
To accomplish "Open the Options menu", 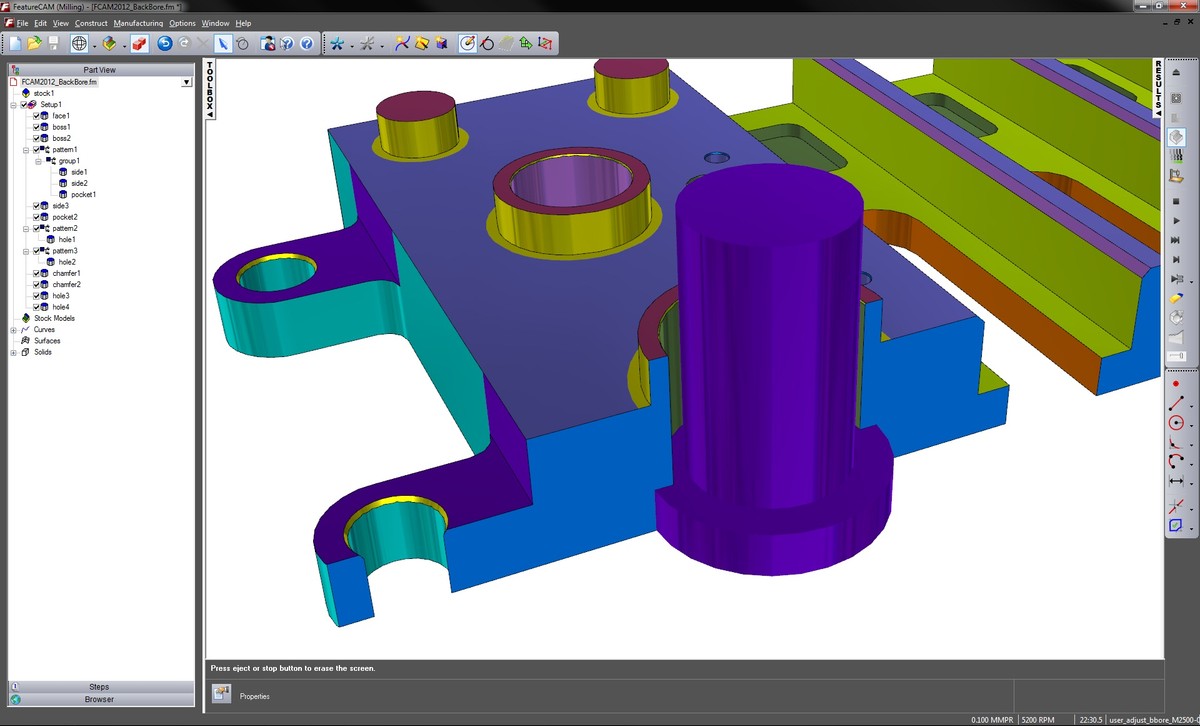I will click(x=182, y=23).
